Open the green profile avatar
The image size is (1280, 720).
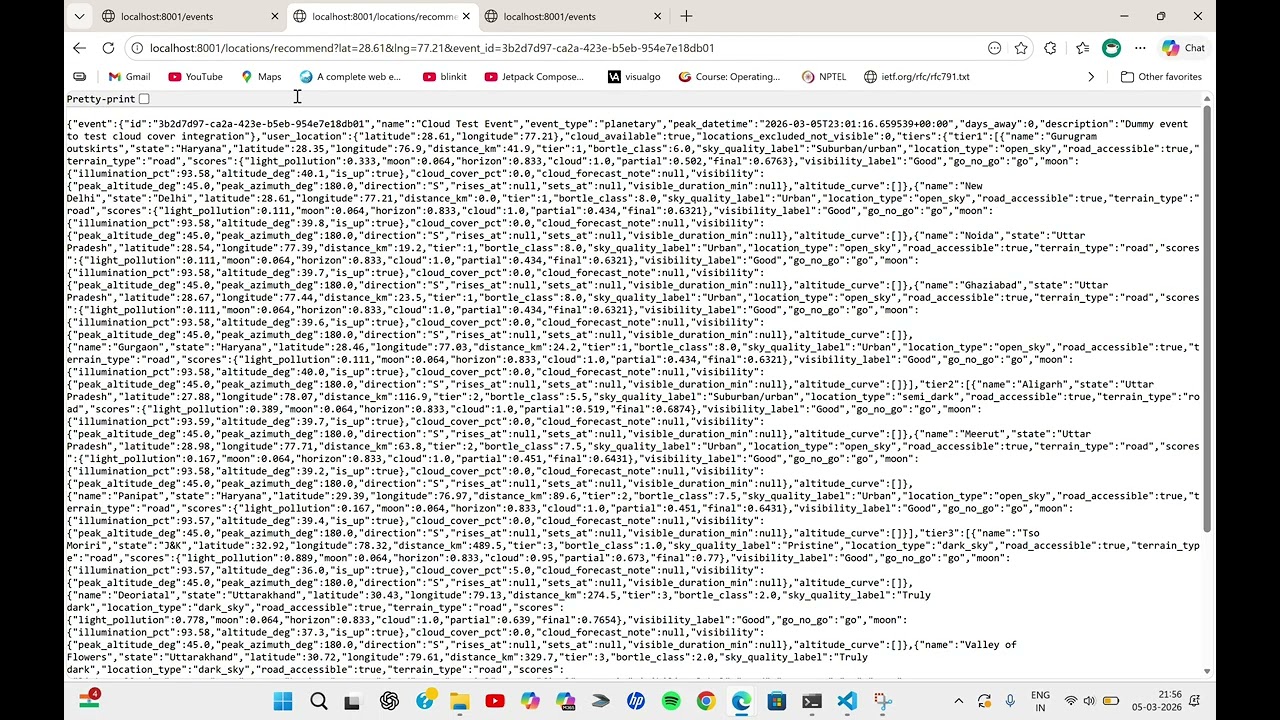(x=1111, y=48)
